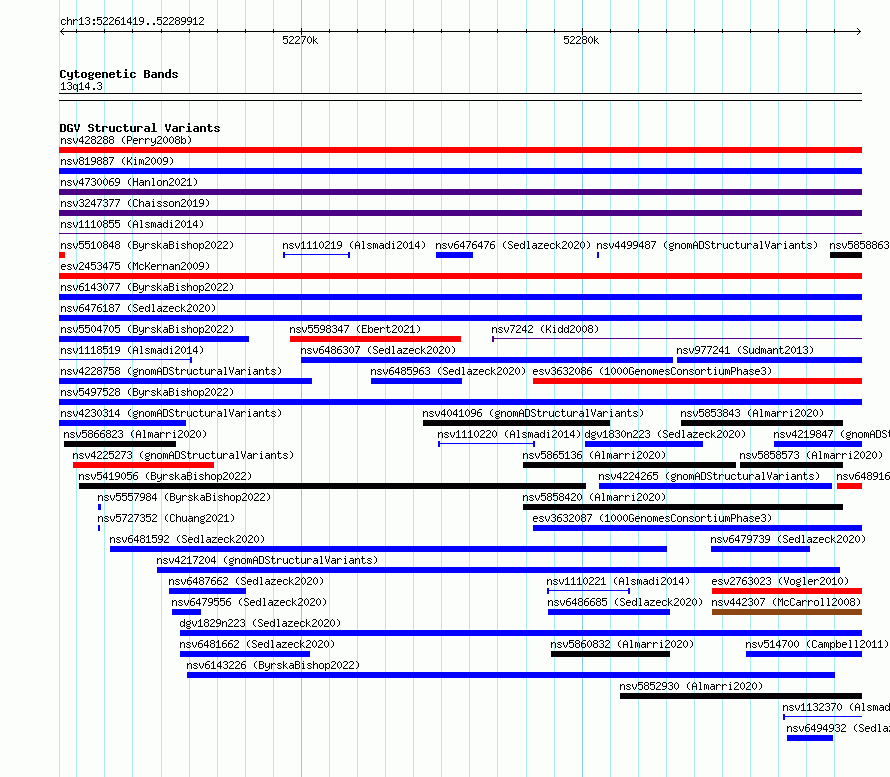Viewport: 890px width, 777px height.
Task: Select the blue bar for nsv6476476 (Sedlazeck2020)
Action: click(x=454, y=255)
